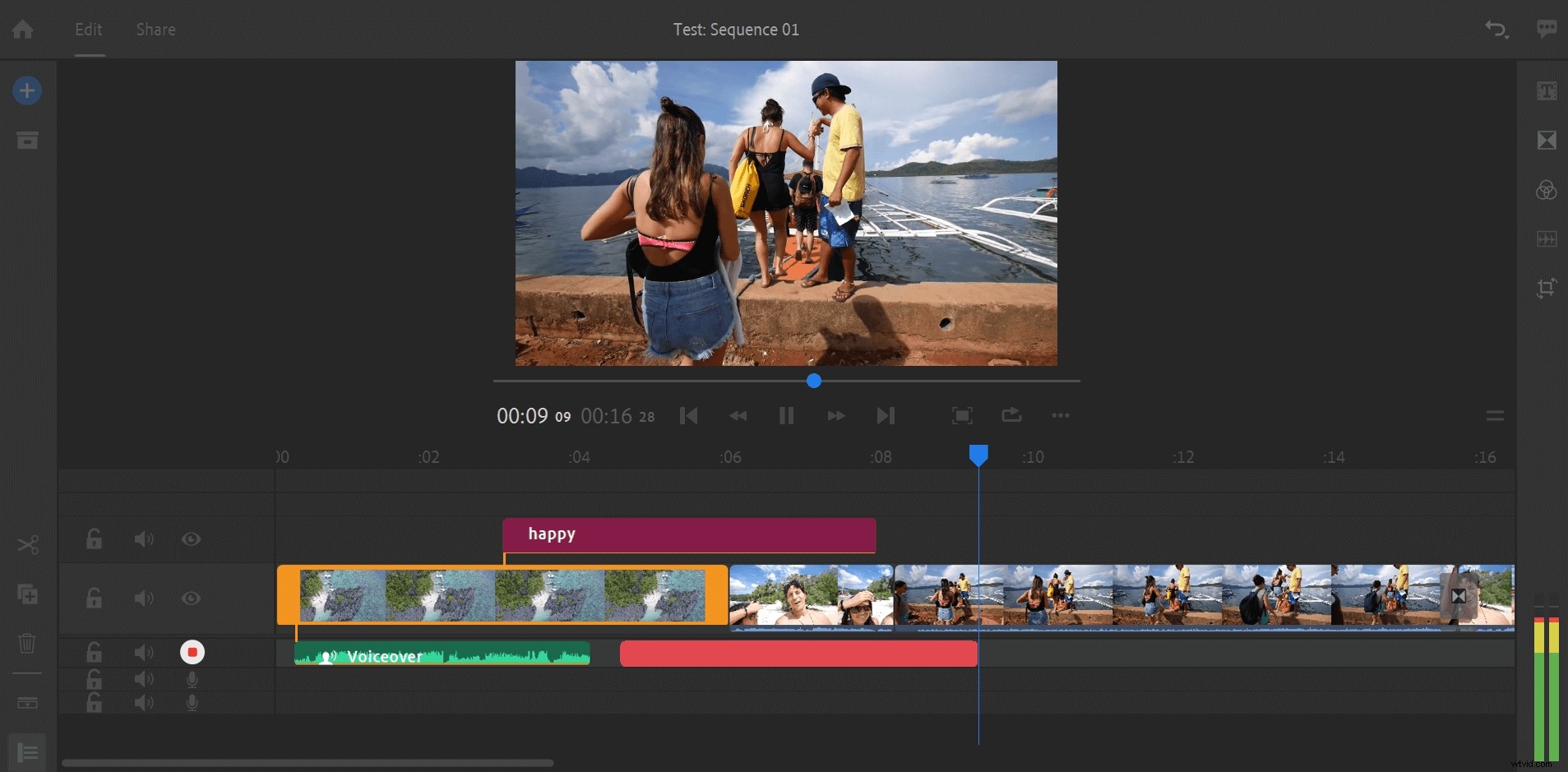Open the Crop and Rotate panel
This screenshot has width=1568, height=772.
click(1547, 288)
